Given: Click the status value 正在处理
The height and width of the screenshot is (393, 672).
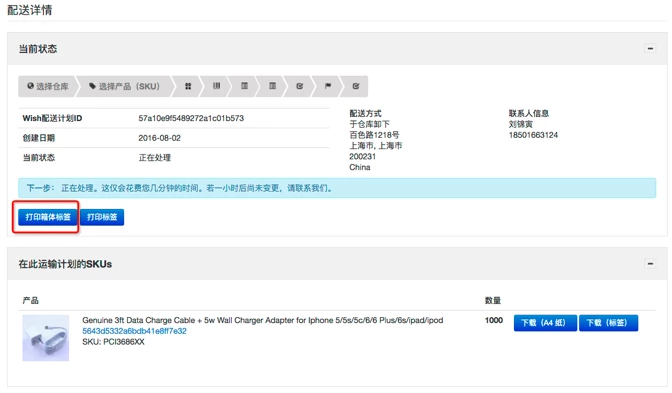Looking at the screenshot, I should coord(155,158).
